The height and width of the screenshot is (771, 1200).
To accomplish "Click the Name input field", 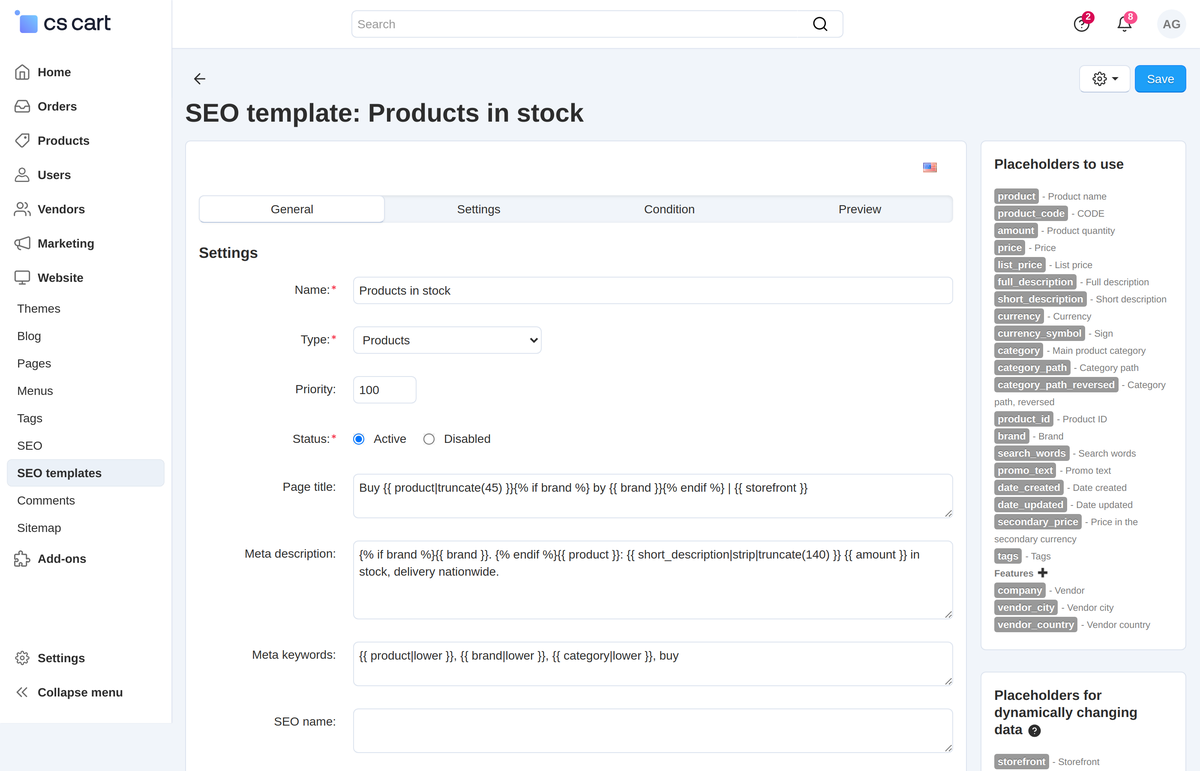I will point(653,290).
